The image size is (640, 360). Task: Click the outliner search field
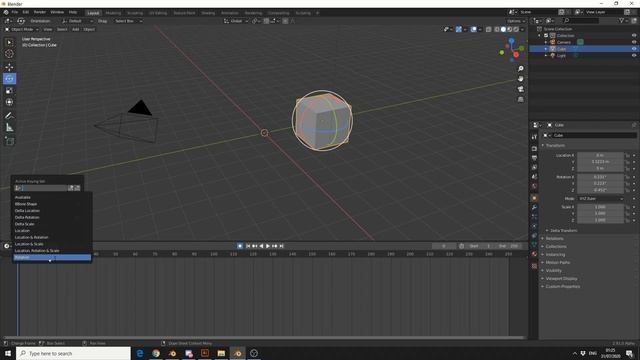580,20
